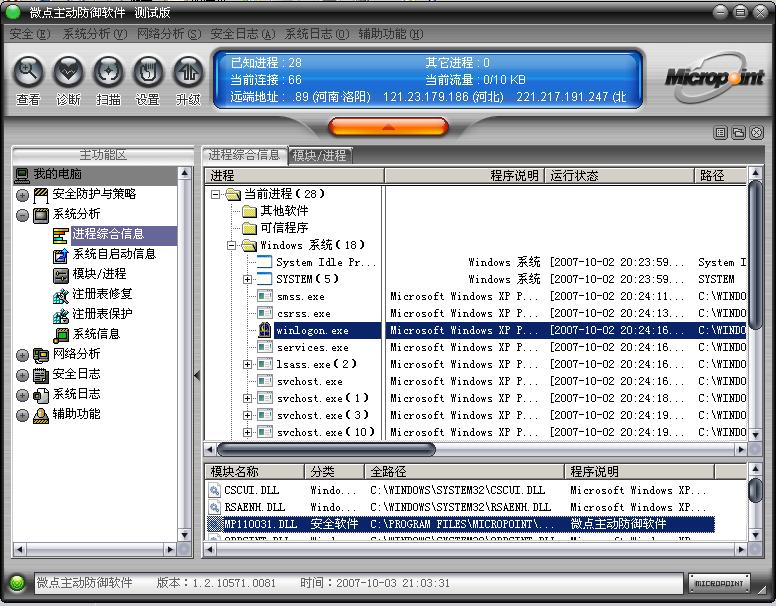Expand the SYSTEM(5) process node
The height and width of the screenshot is (606, 776).
pos(247,279)
